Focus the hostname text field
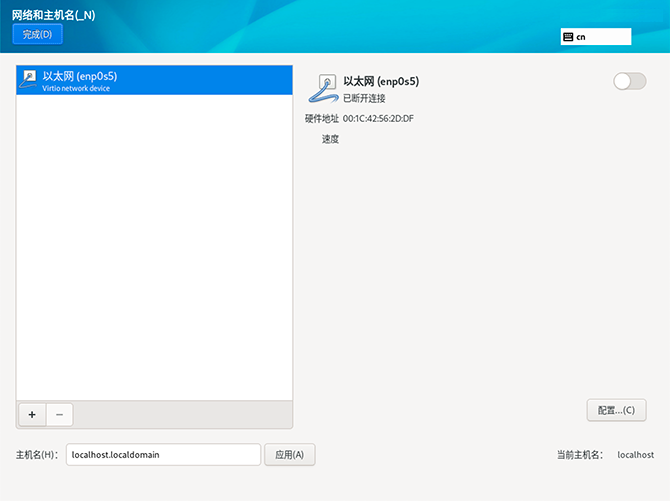The height and width of the screenshot is (501, 670). 163,454
